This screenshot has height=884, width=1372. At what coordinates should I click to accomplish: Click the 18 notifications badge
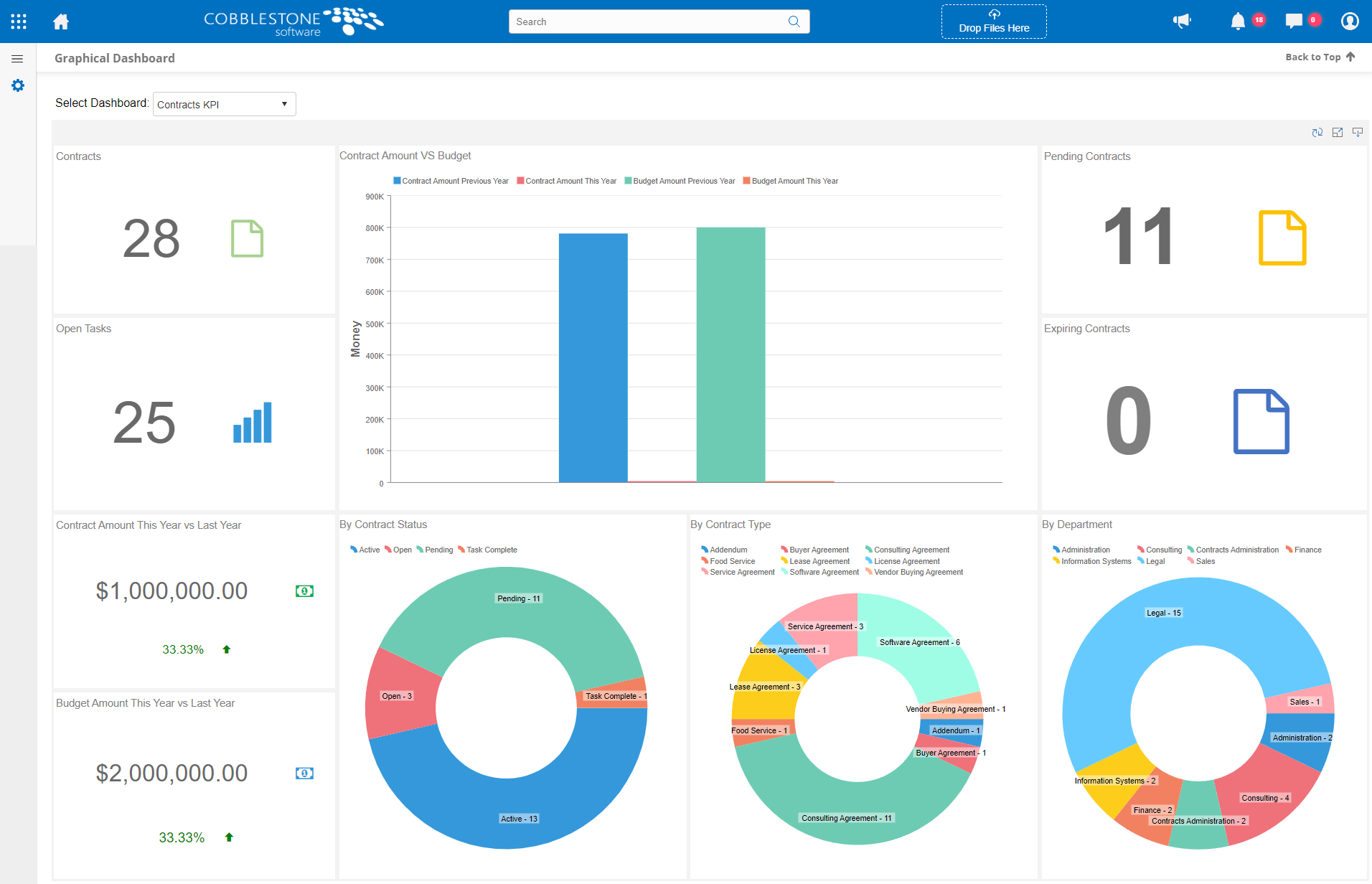point(1259,19)
